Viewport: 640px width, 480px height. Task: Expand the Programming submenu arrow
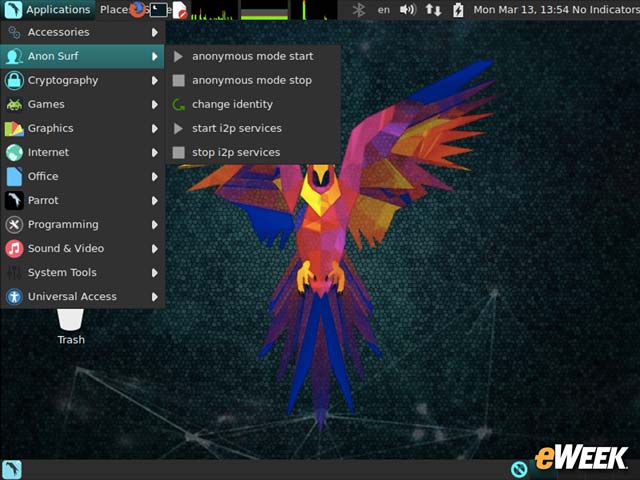155,224
